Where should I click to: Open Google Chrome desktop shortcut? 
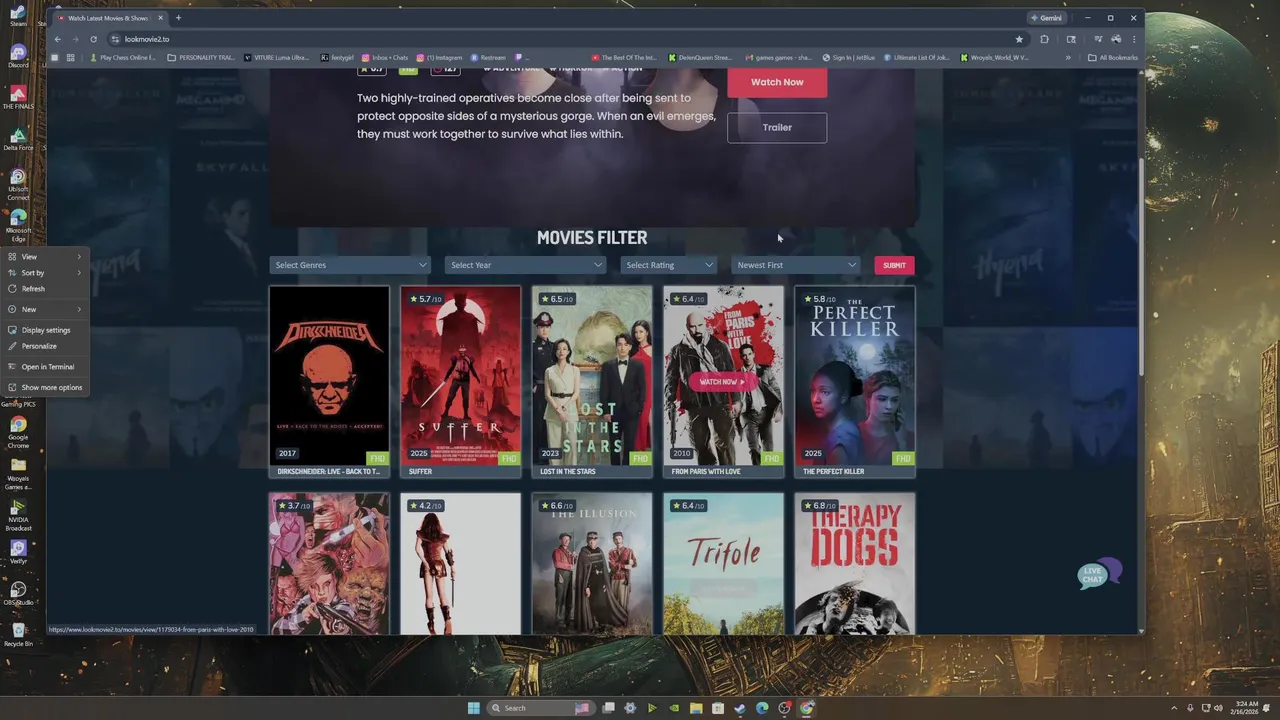(x=18, y=431)
